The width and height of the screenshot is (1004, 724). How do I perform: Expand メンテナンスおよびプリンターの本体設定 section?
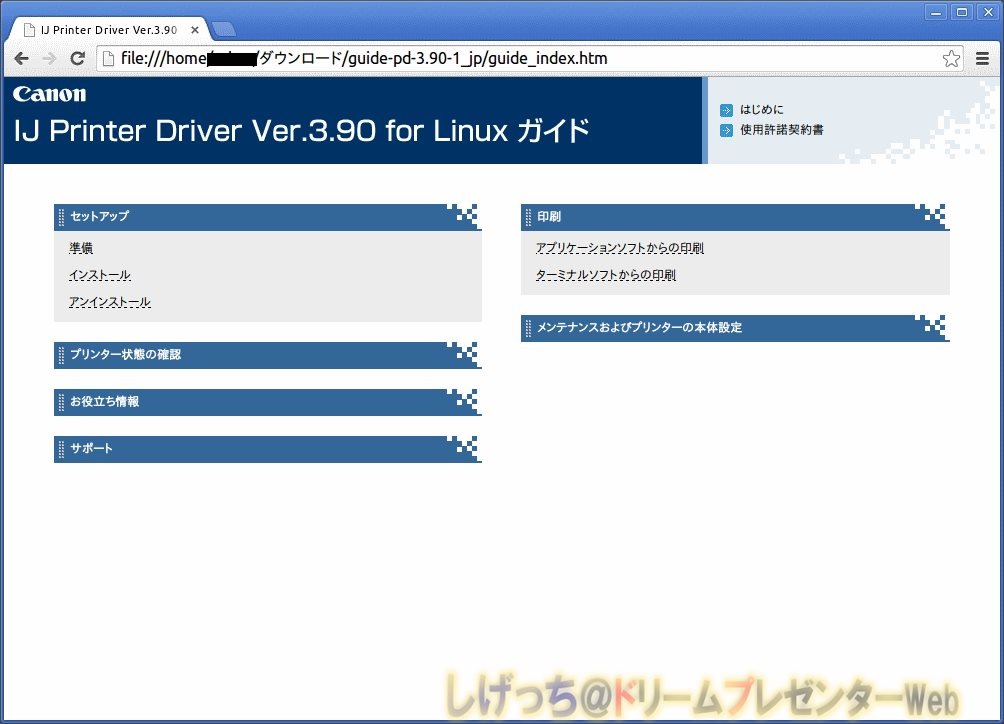(x=735, y=328)
